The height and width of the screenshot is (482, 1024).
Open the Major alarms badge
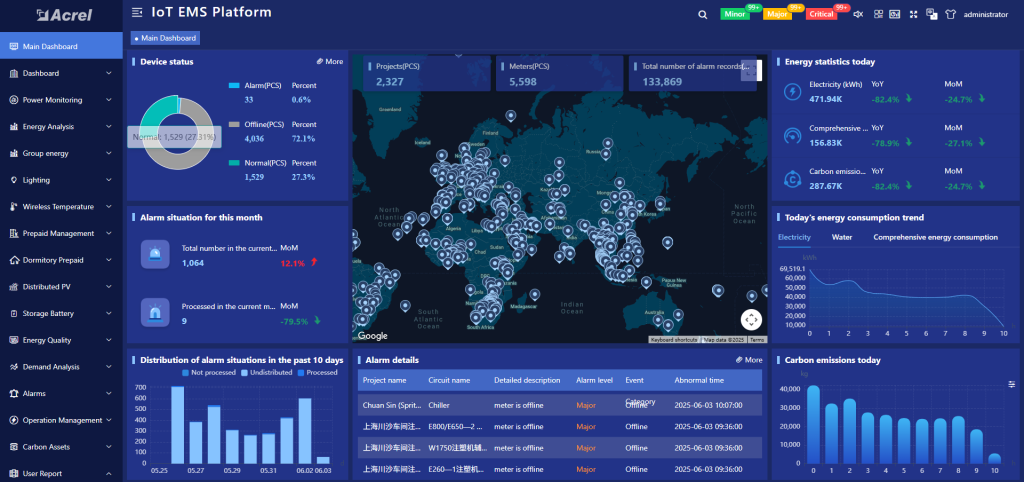point(777,14)
